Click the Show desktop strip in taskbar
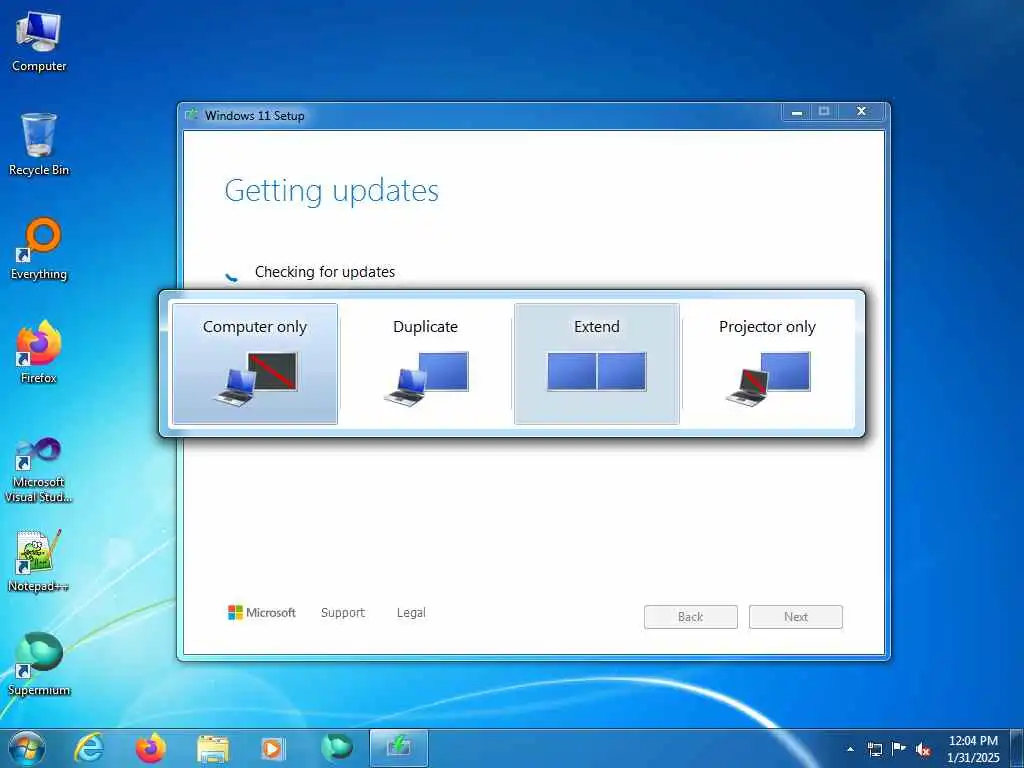The height and width of the screenshot is (768, 1024). point(1017,748)
